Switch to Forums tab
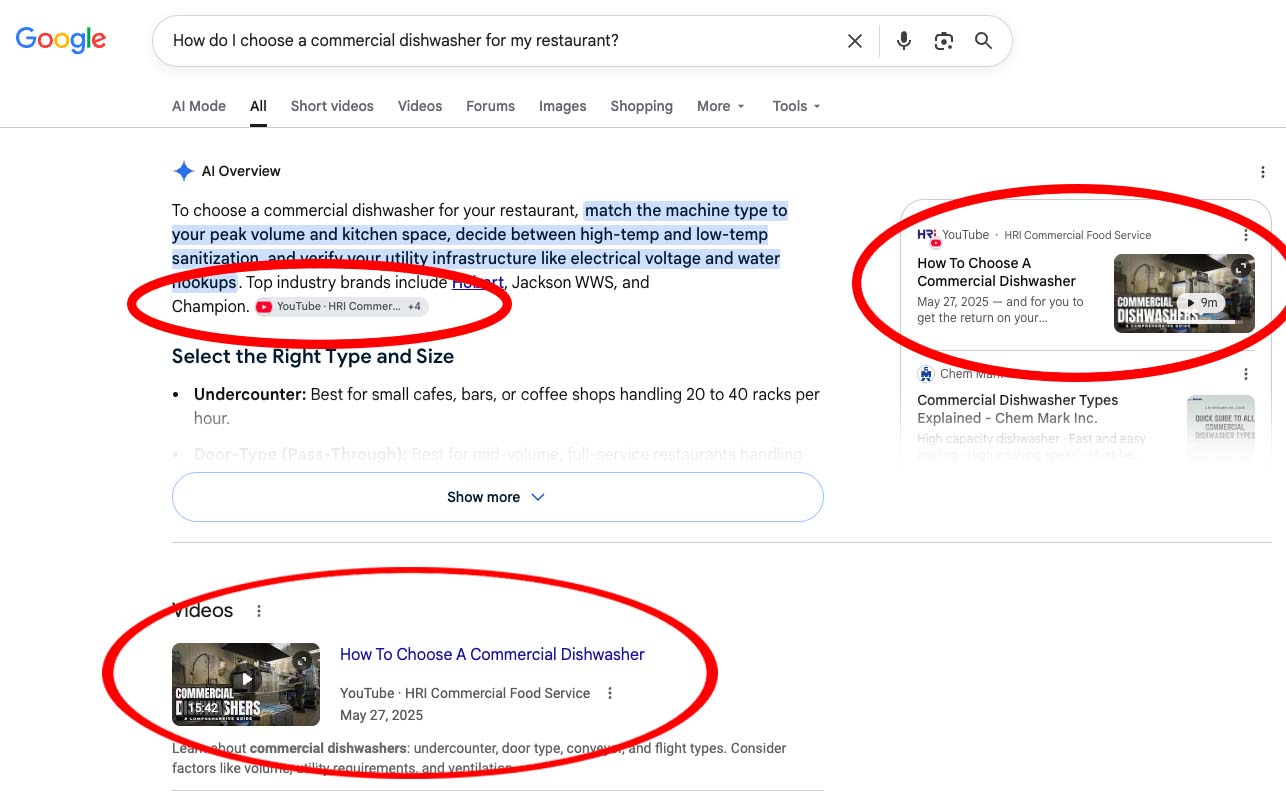This screenshot has height=791, width=1286. (490, 106)
